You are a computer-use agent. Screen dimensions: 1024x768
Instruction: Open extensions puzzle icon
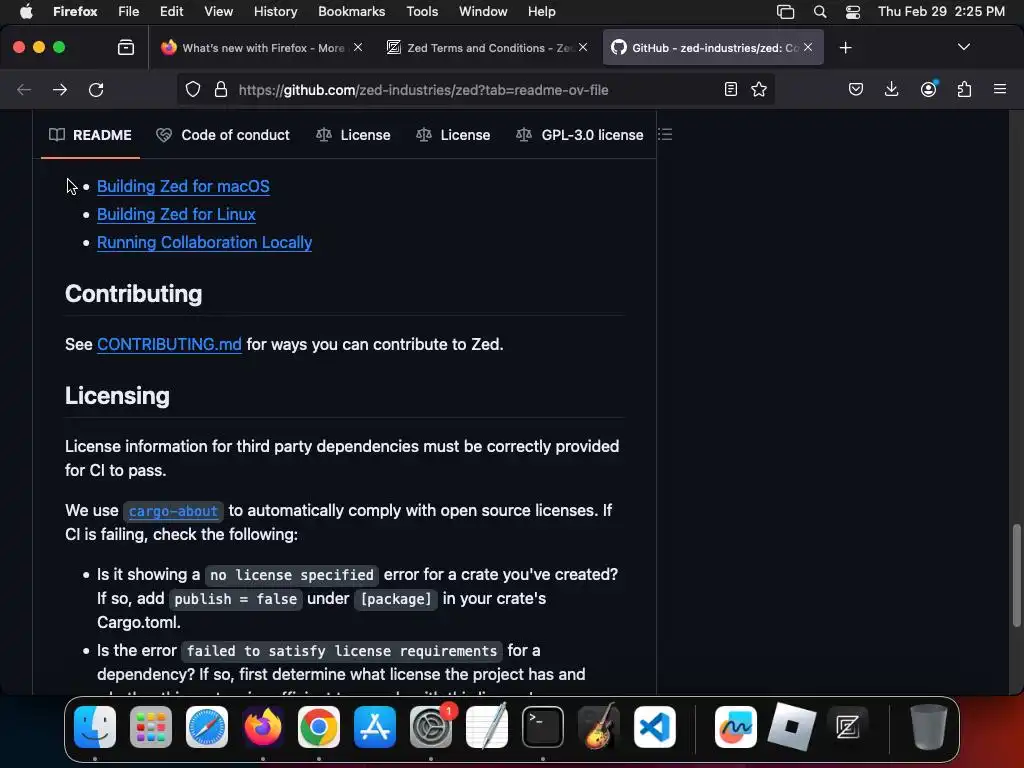(x=965, y=89)
